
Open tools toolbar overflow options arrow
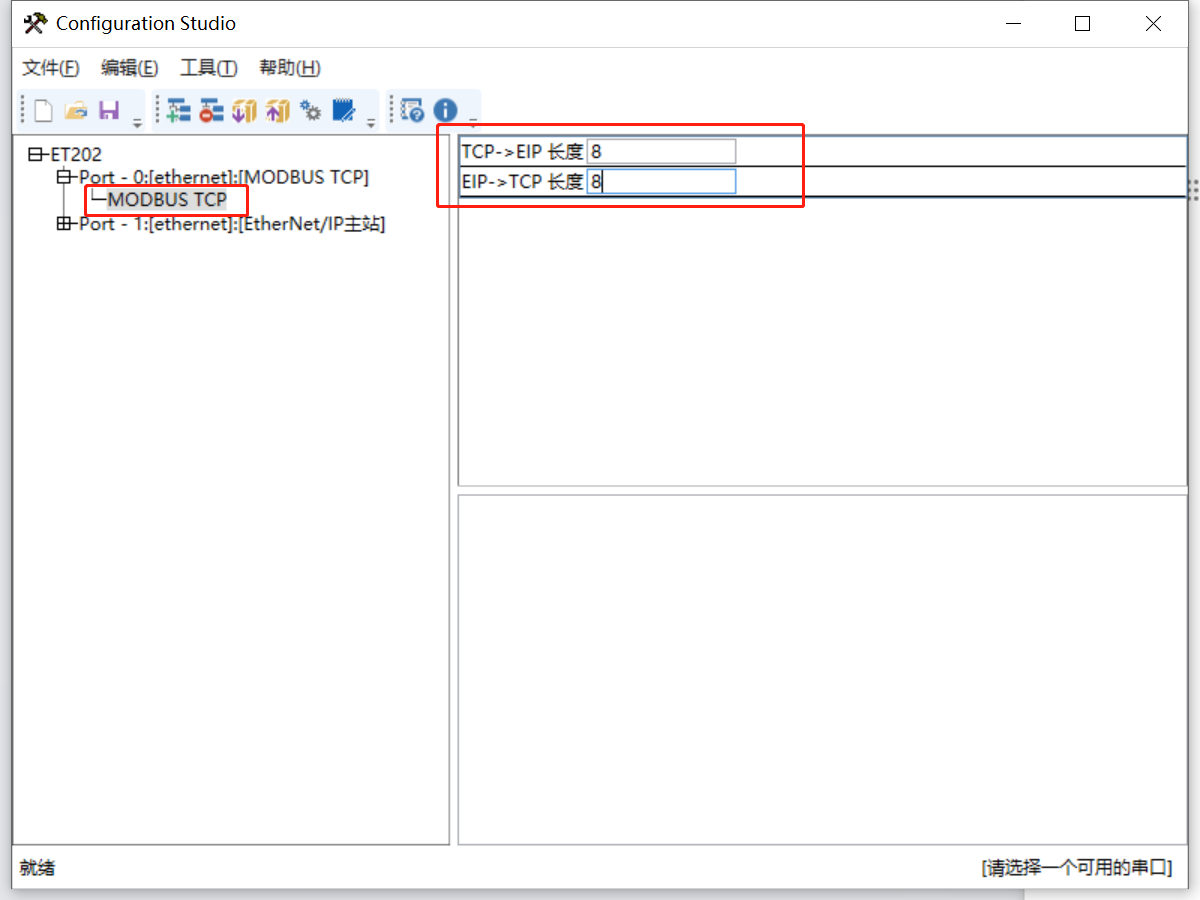tap(371, 122)
